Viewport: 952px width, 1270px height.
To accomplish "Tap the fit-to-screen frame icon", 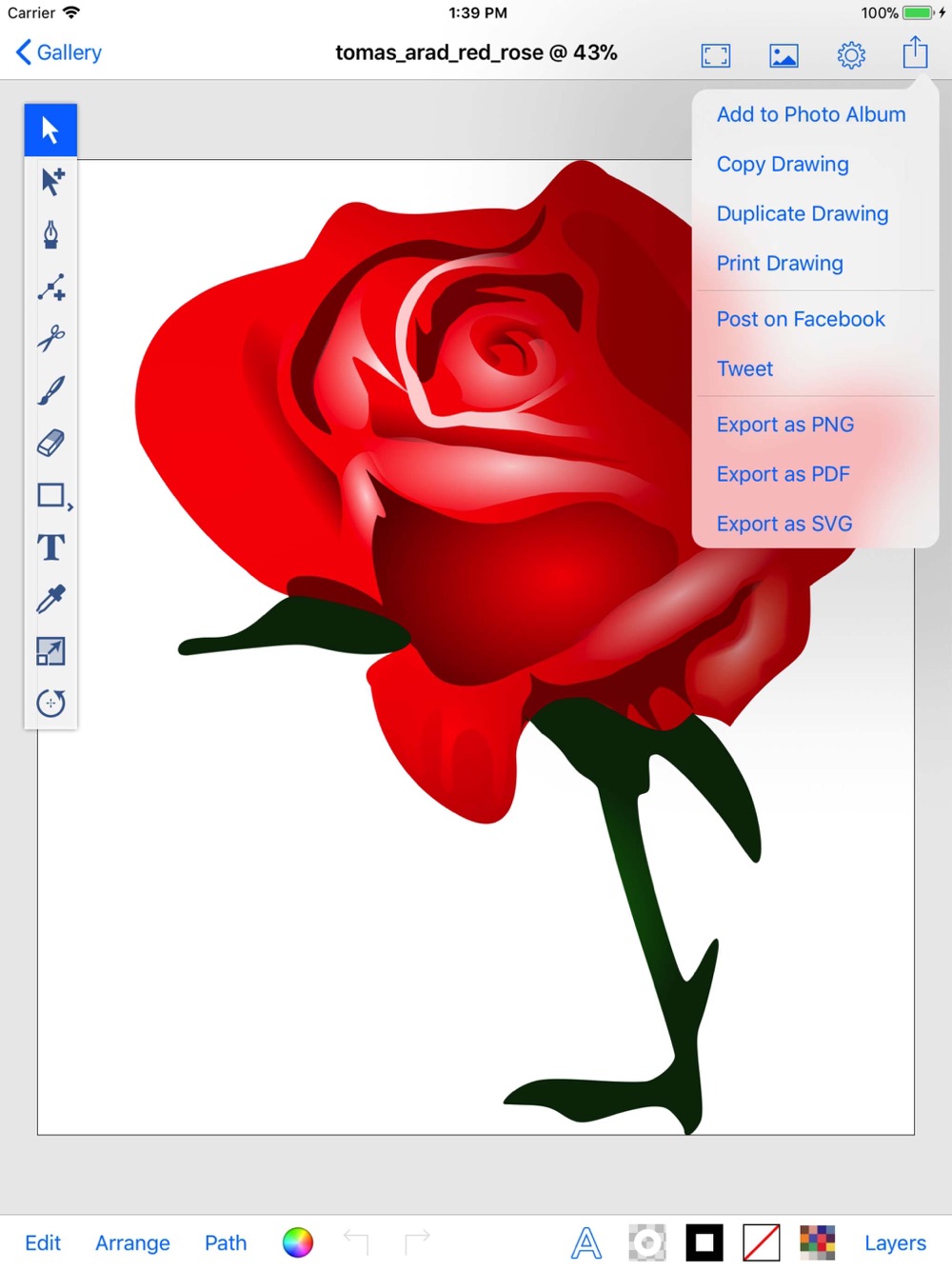I will click(x=716, y=55).
